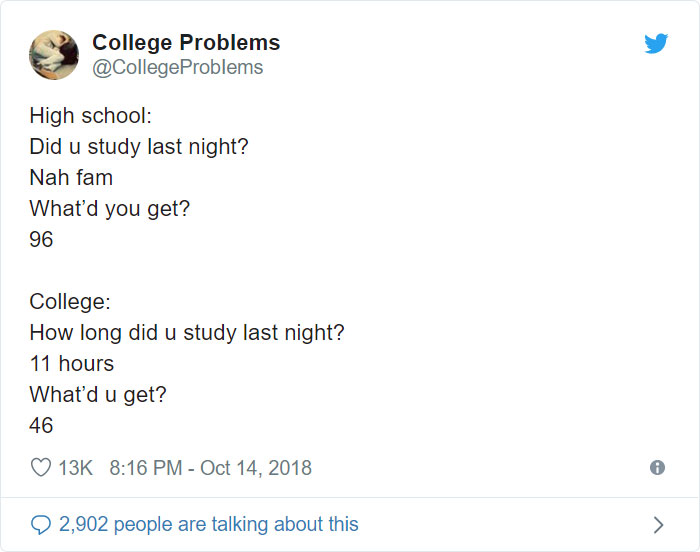Click the tweet info icon
The image size is (700, 552).
pyautogui.click(x=657, y=467)
